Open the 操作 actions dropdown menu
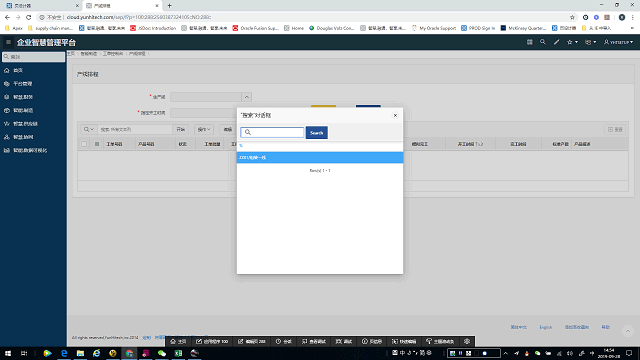 point(204,129)
